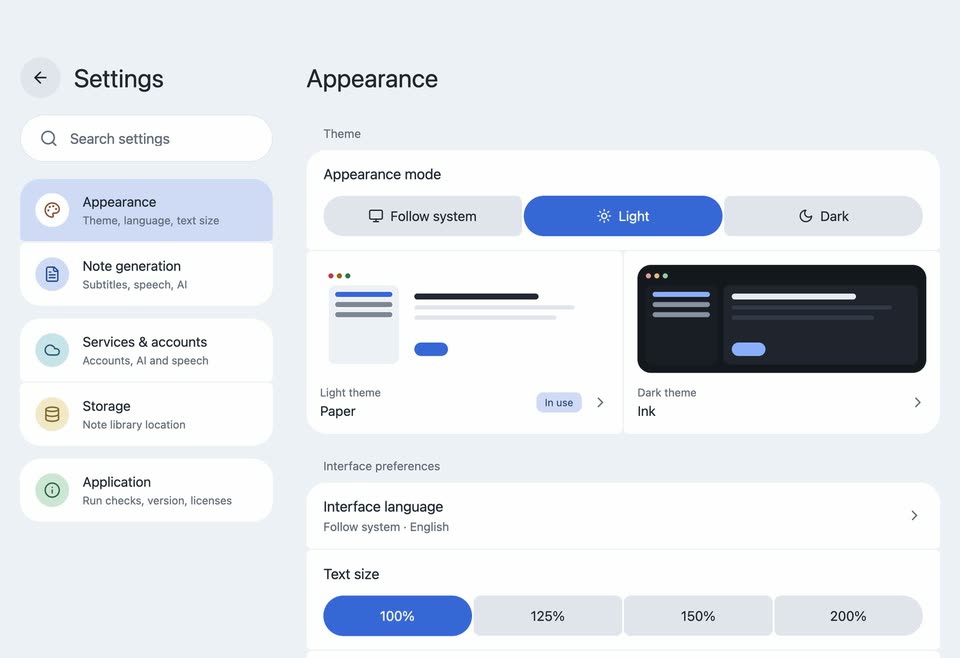Open Interface language chevron
This screenshot has width=960, height=658.
coord(914,515)
